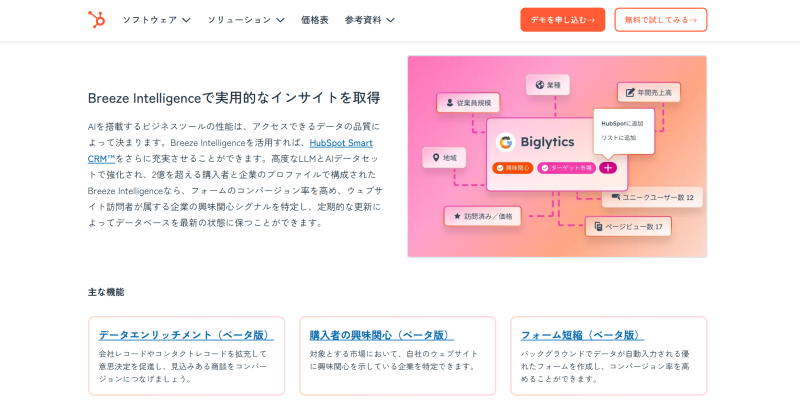Click the 興味関心 checked tag
The width and height of the screenshot is (800, 418).
[513, 168]
